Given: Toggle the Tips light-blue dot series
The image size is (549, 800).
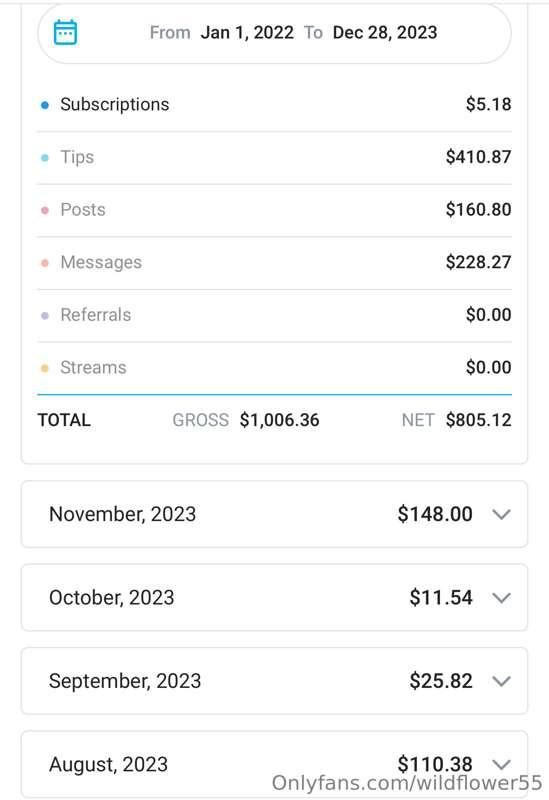Looking at the screenshot, I should click(45, 158).
